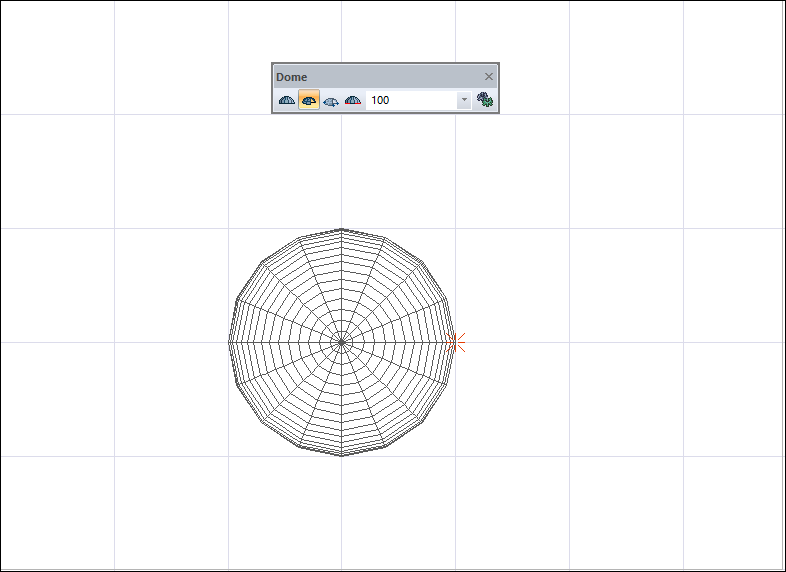This screenshot has width=786, height=572.
Task: Click the orange snap marker on dome's right edge
Action: click(x=455, y=342)
